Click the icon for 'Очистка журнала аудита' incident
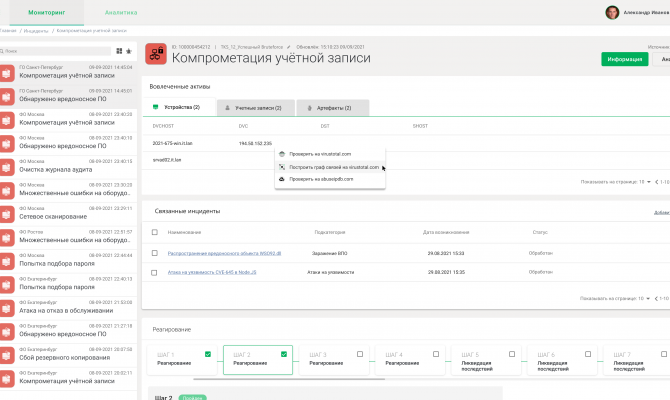Viewport: 670px width, 400px height. tap(8, 166)
